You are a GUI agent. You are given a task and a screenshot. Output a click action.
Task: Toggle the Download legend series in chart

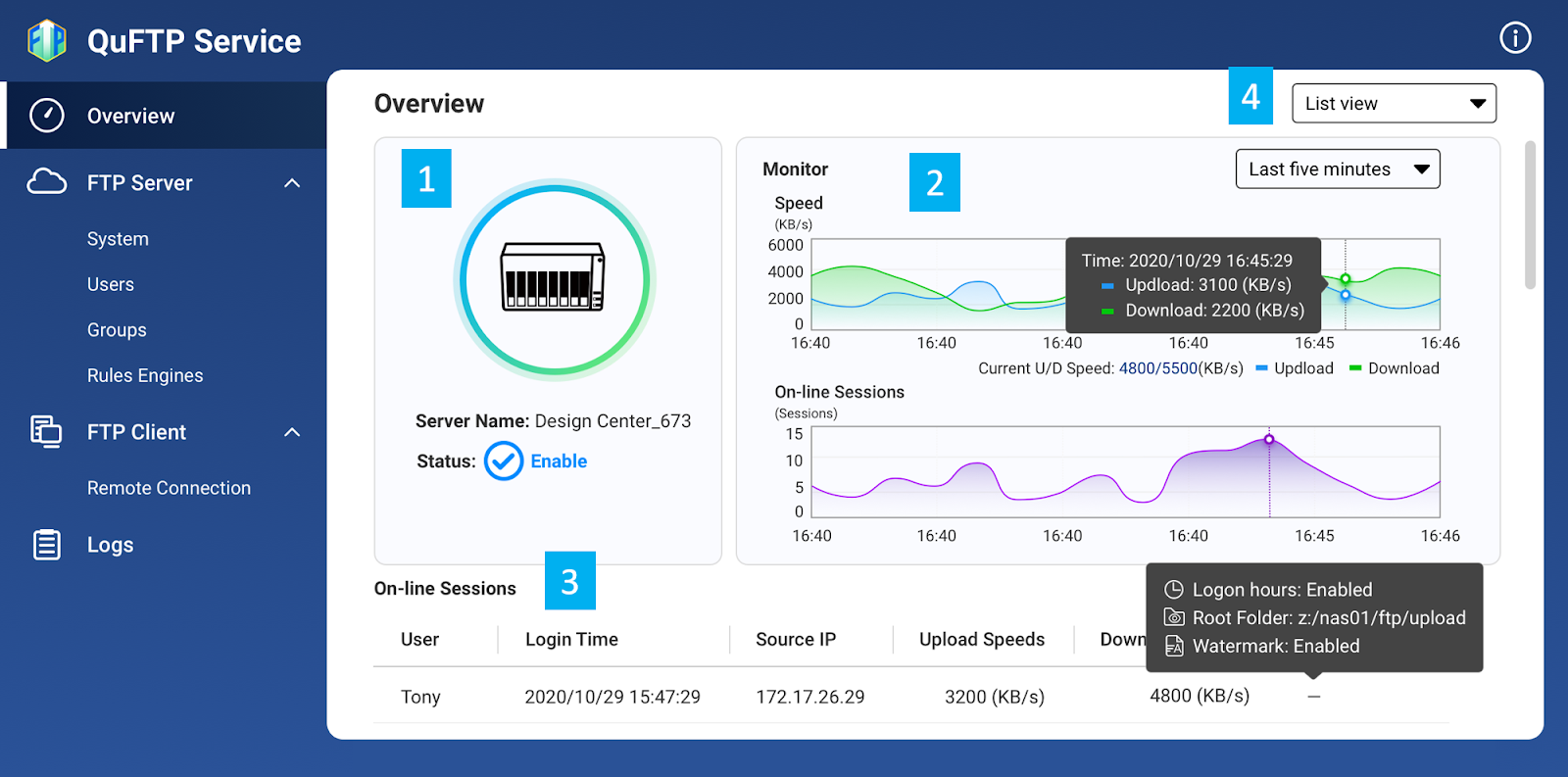click(1395, 368)
